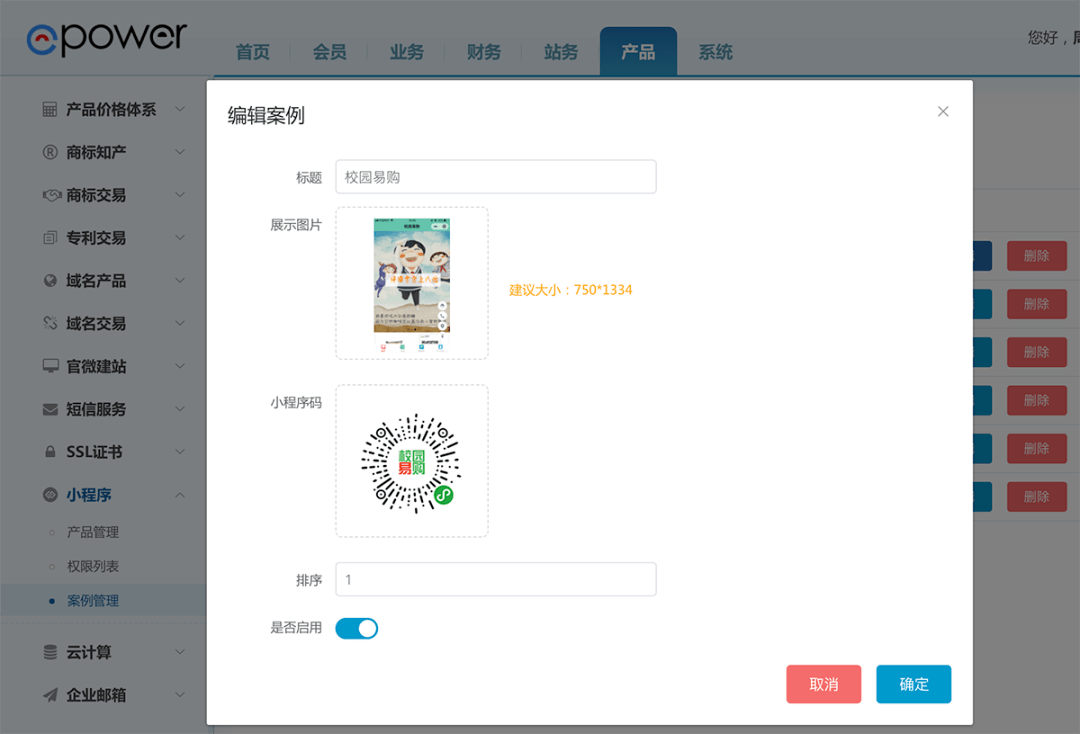Expand the 企业邮箱 menu chevron
1080x734 pixels.
pyautogui.click(x=180, y=695)
